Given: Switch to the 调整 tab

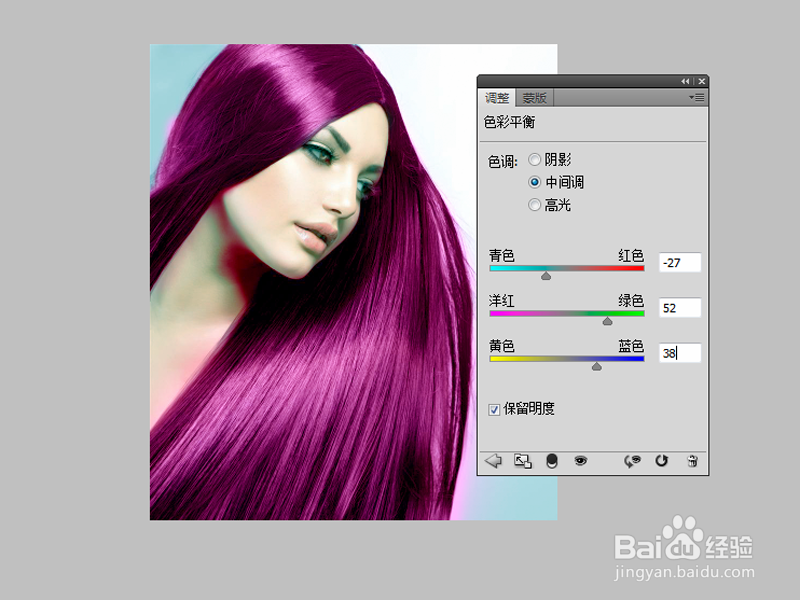Looking at the screenshot, I should 497,97.
